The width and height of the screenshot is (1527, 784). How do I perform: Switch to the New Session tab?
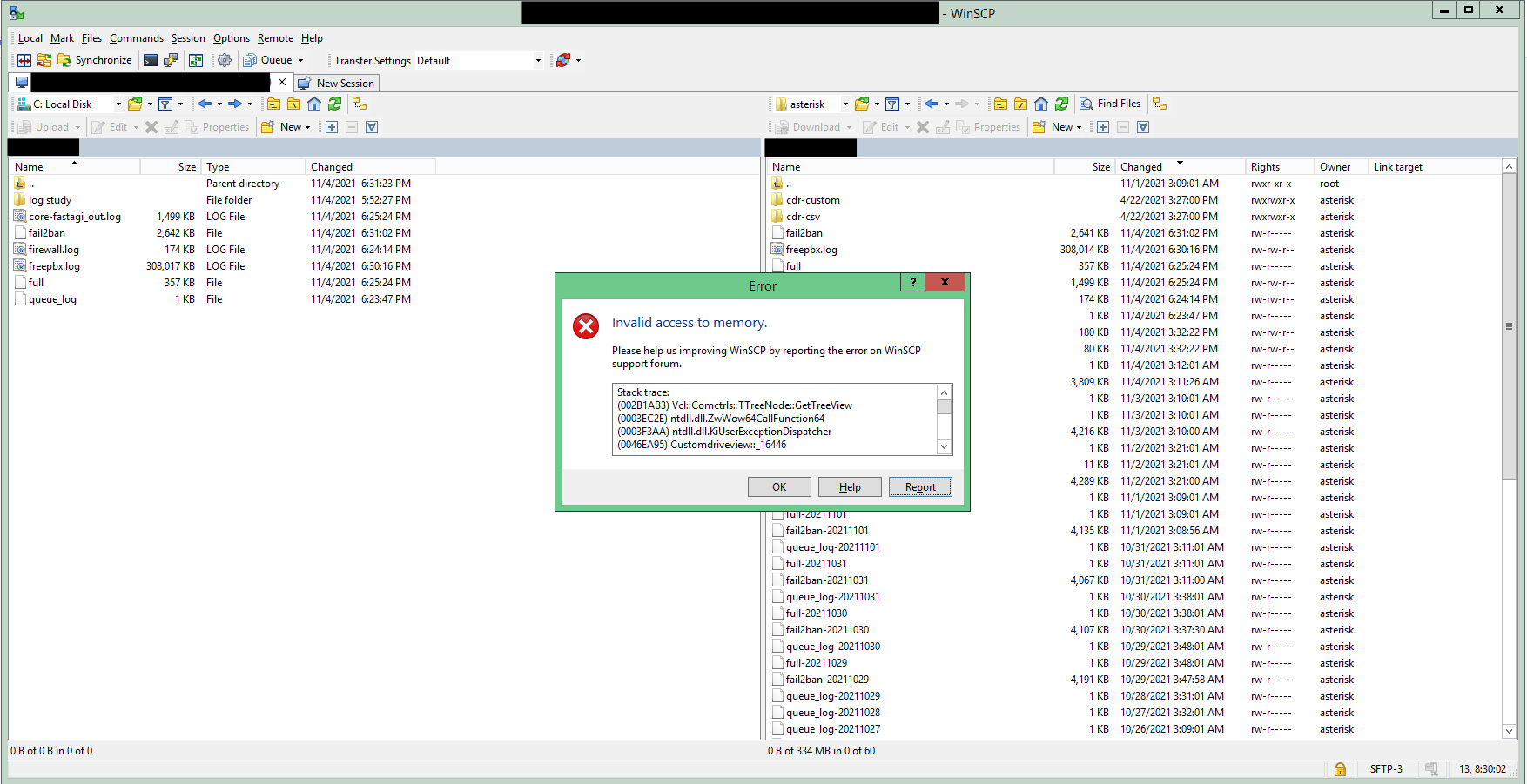coord(337,83)
